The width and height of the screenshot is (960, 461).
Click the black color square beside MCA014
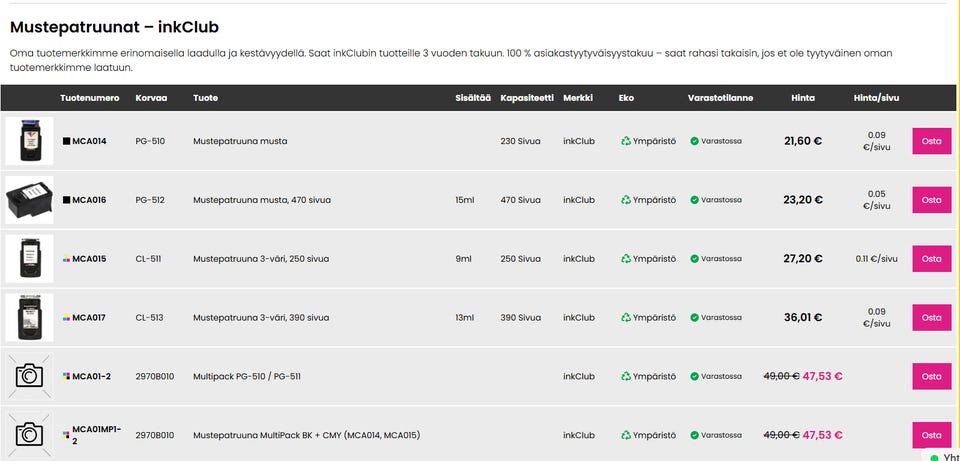66,141
